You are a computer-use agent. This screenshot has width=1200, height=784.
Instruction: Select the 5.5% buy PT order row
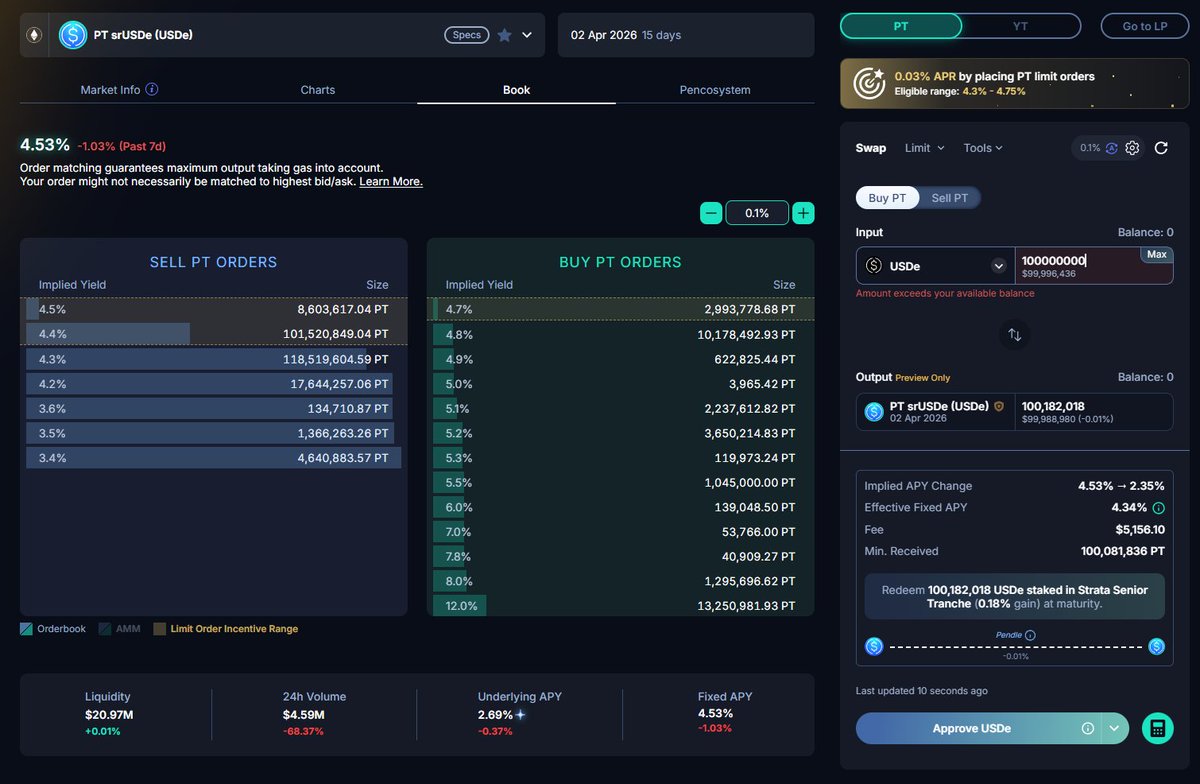coord(620,483)
